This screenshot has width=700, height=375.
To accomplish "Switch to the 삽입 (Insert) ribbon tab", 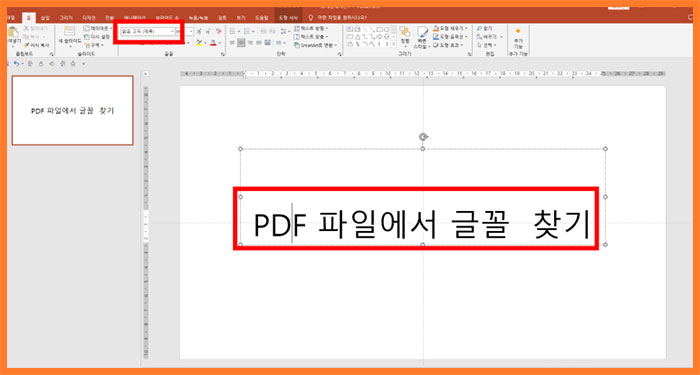I will pyautogui.click(x=45, y=18).
